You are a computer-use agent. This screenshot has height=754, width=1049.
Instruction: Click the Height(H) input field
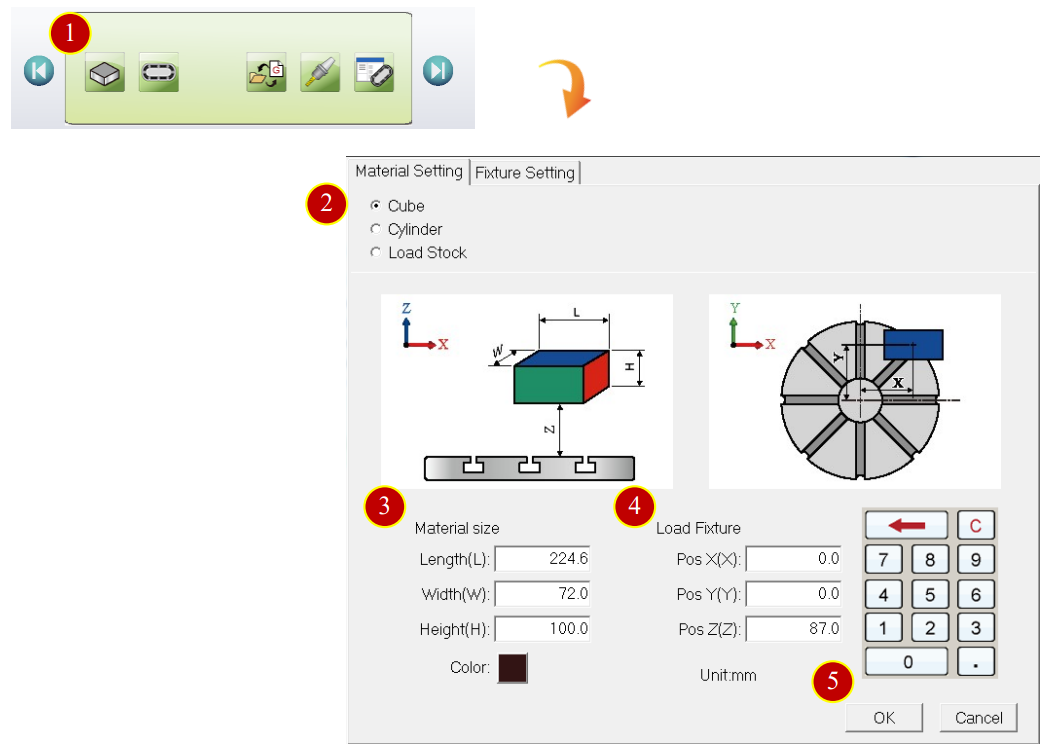click(x=542, y=628)
